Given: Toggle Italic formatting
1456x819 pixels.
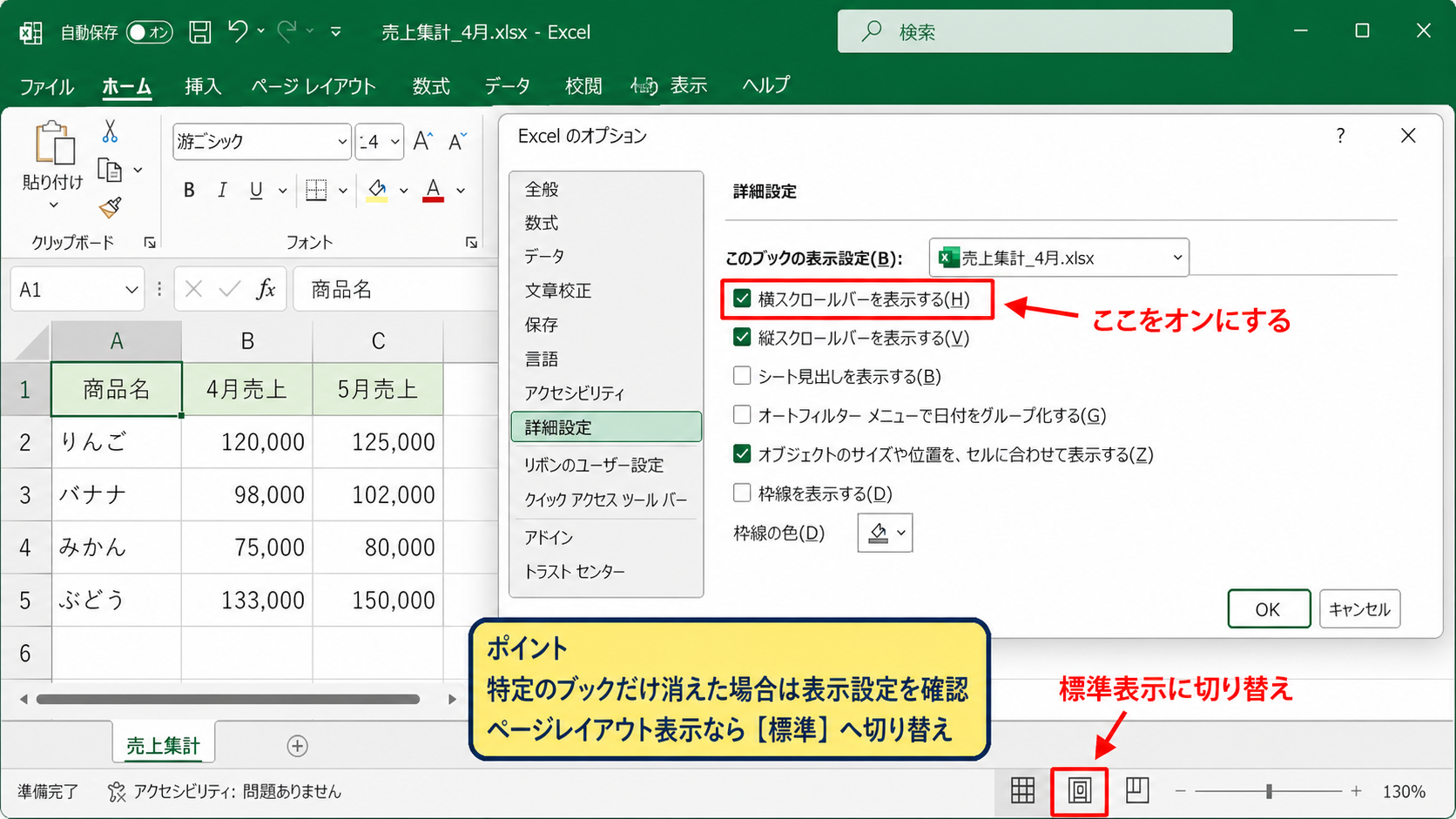Looking at the screenshot, I should 222,191.
